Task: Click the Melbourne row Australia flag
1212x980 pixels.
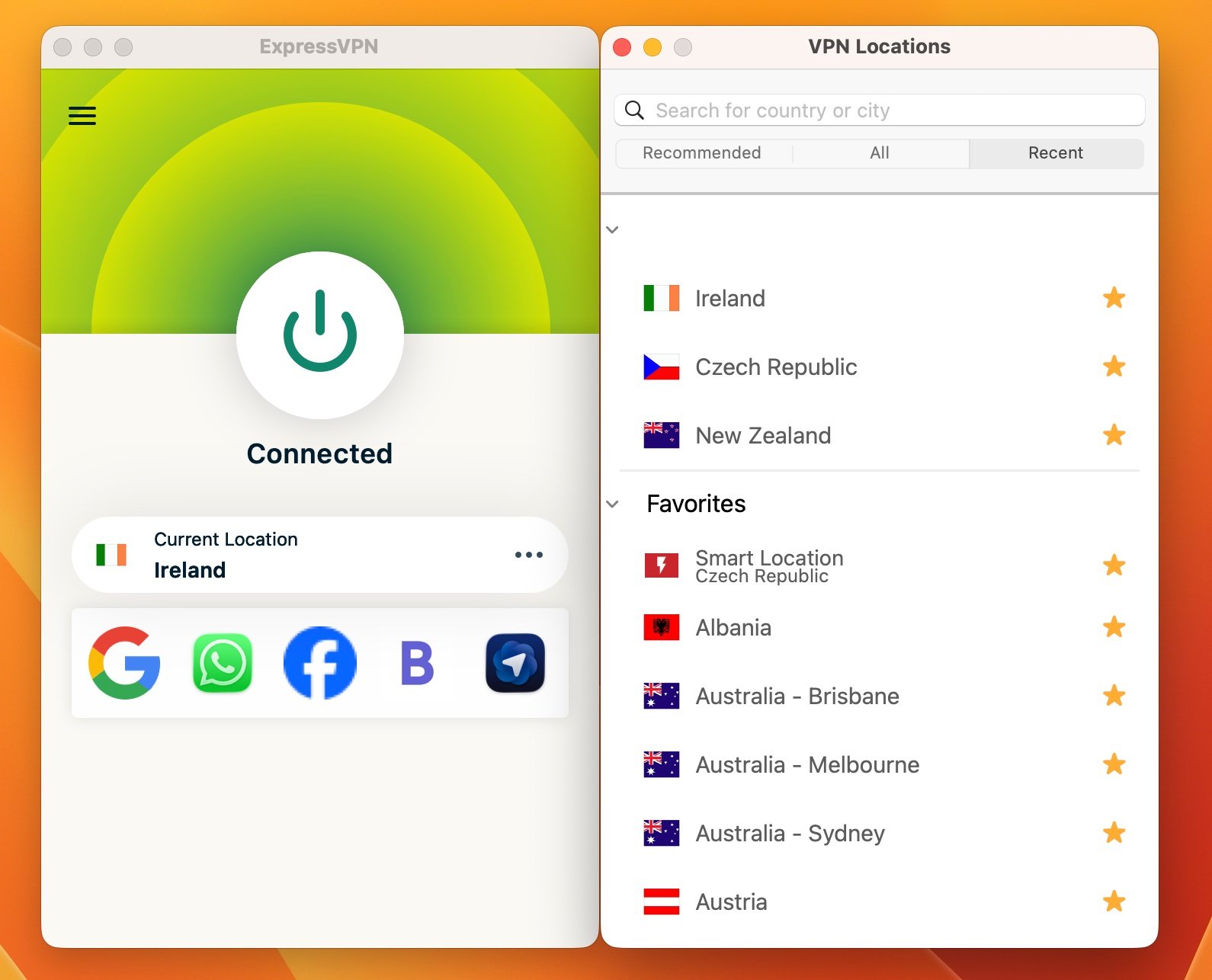Action: 662,764
